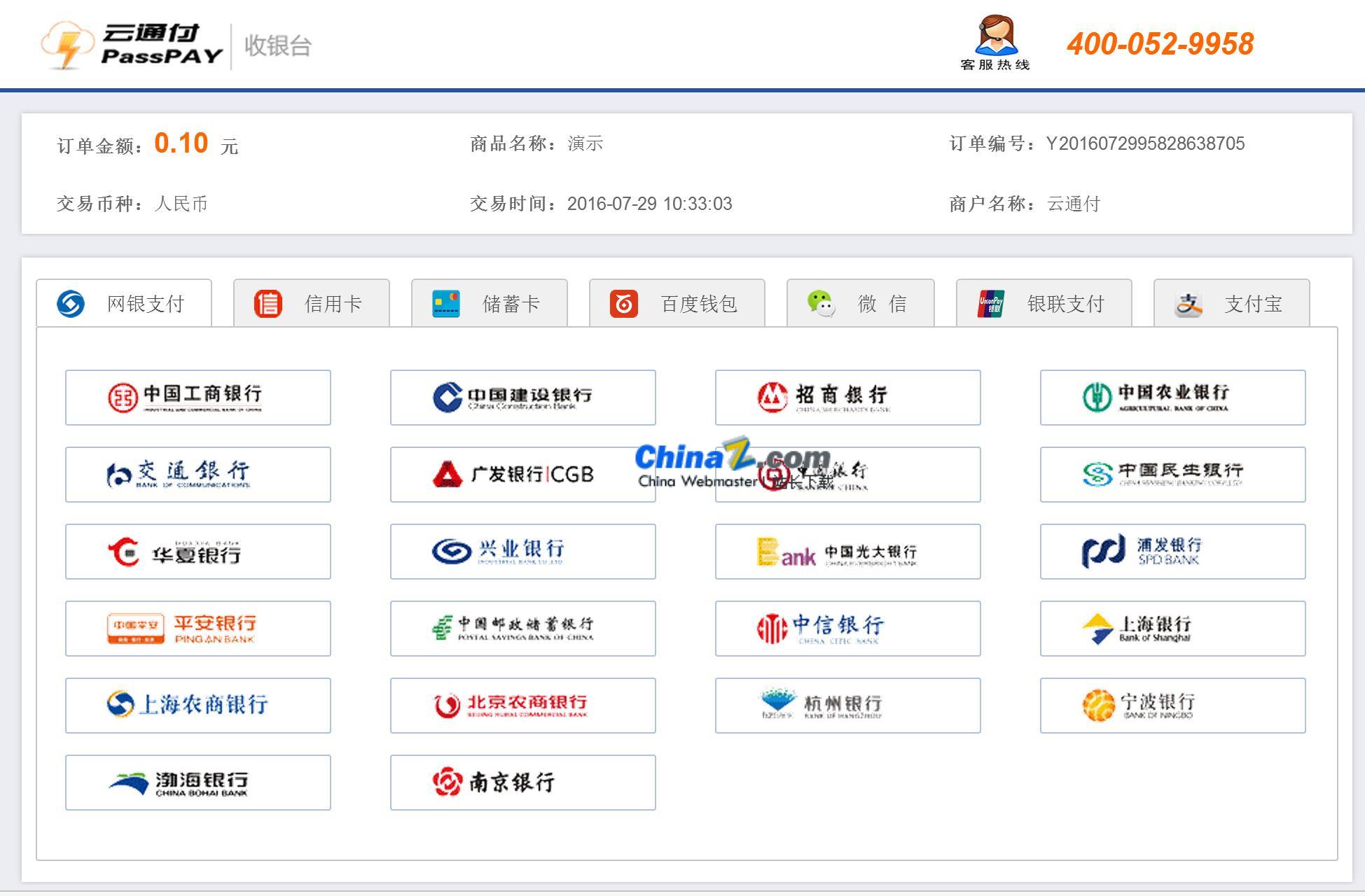The height and width of the screenshot is (896, 1365).
Task: Click the 云通付 PassPAY logo
Action: click(x=132, y=45)
